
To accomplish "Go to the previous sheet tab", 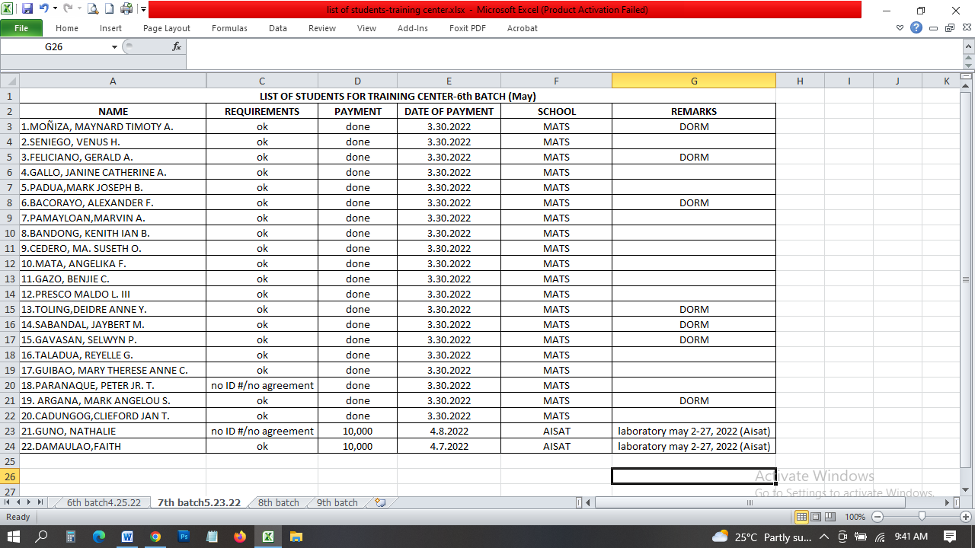I will pyautogui.click(x=18, y=502).
